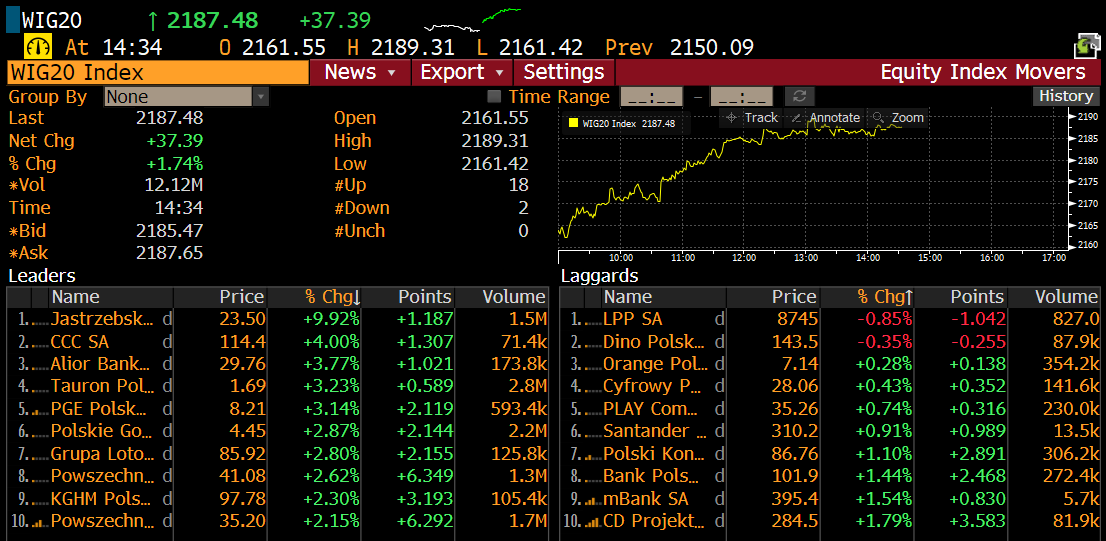Click the Time Range start time field
The image size is (1106, 541).
coord(652,97)
